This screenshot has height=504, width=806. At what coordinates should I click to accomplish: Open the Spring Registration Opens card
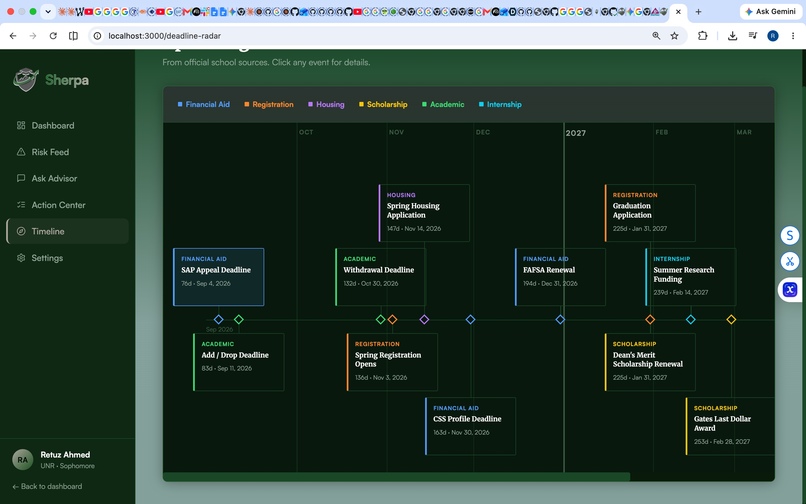pyautogui.click(x=392, y=362)
